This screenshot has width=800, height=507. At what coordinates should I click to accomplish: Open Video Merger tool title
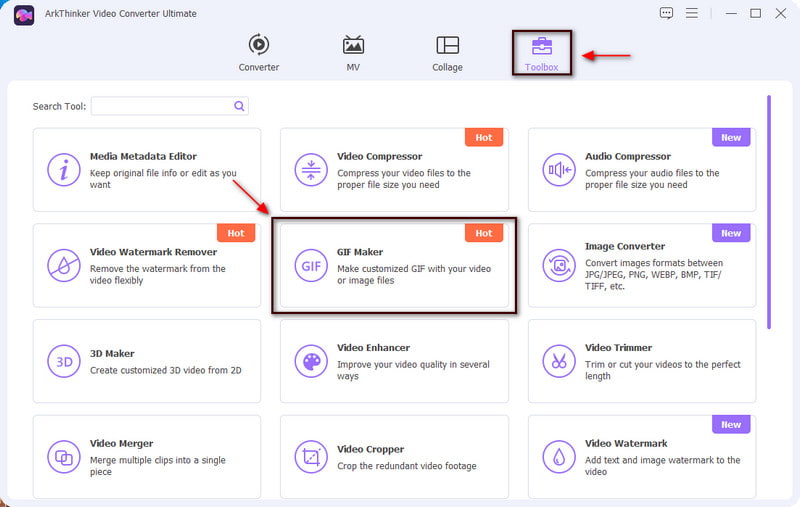pos(121,444)
